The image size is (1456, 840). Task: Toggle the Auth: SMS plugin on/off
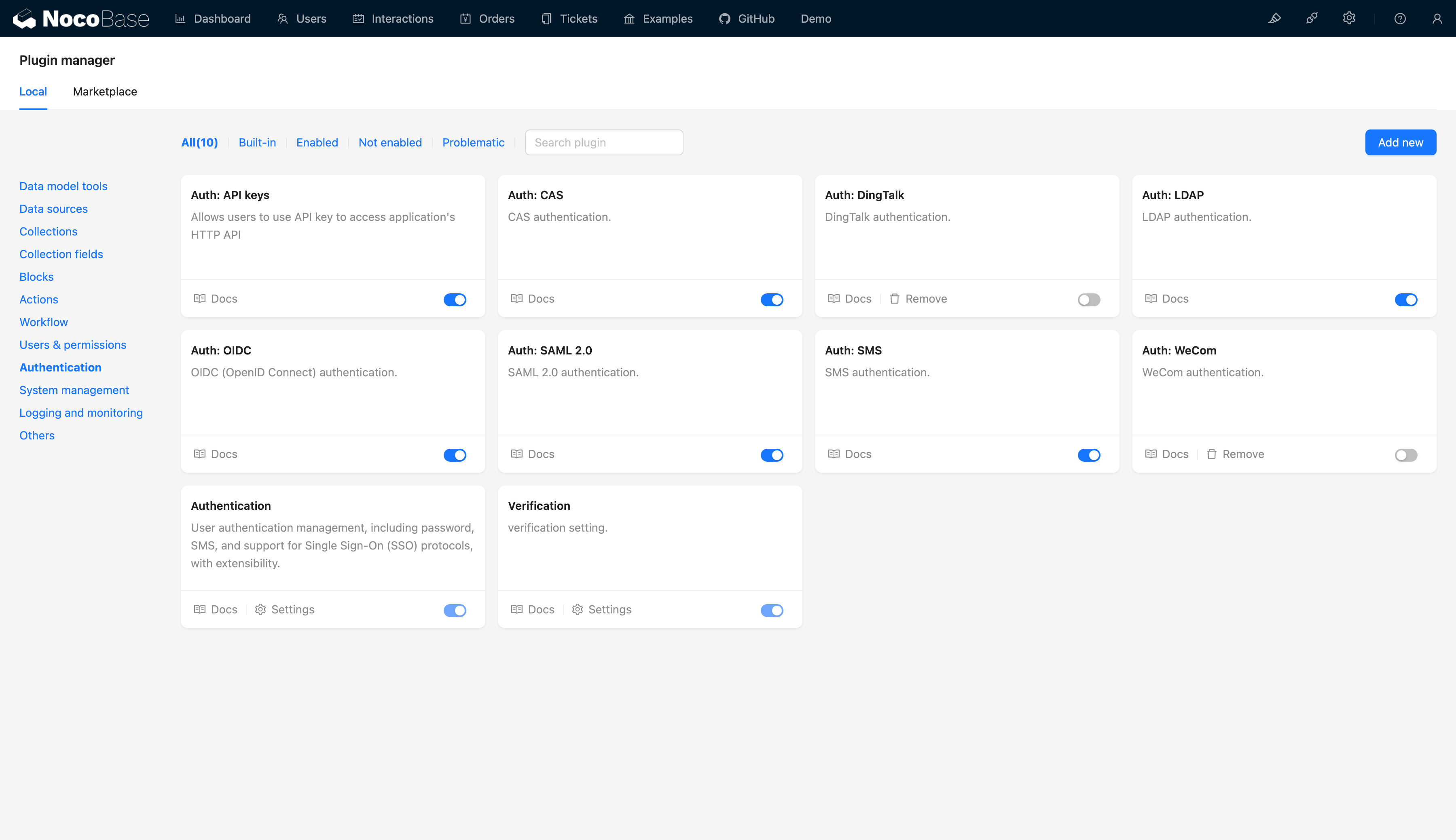(1089, 454)
